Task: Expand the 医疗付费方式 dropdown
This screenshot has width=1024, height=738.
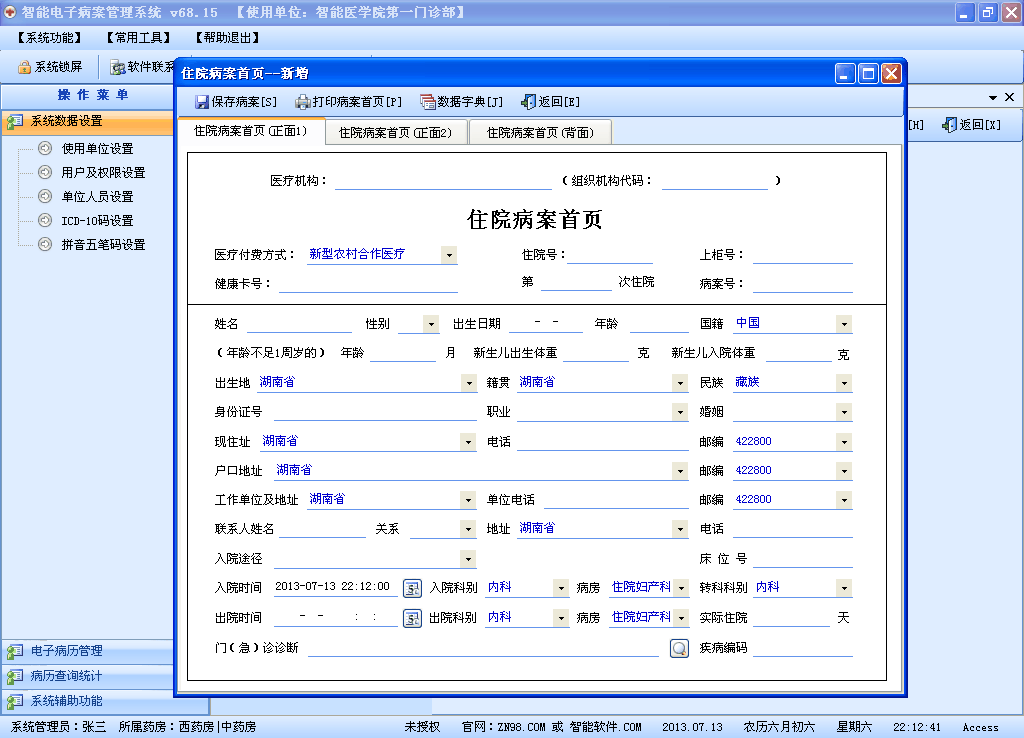Action: click(x=449, y=255)
